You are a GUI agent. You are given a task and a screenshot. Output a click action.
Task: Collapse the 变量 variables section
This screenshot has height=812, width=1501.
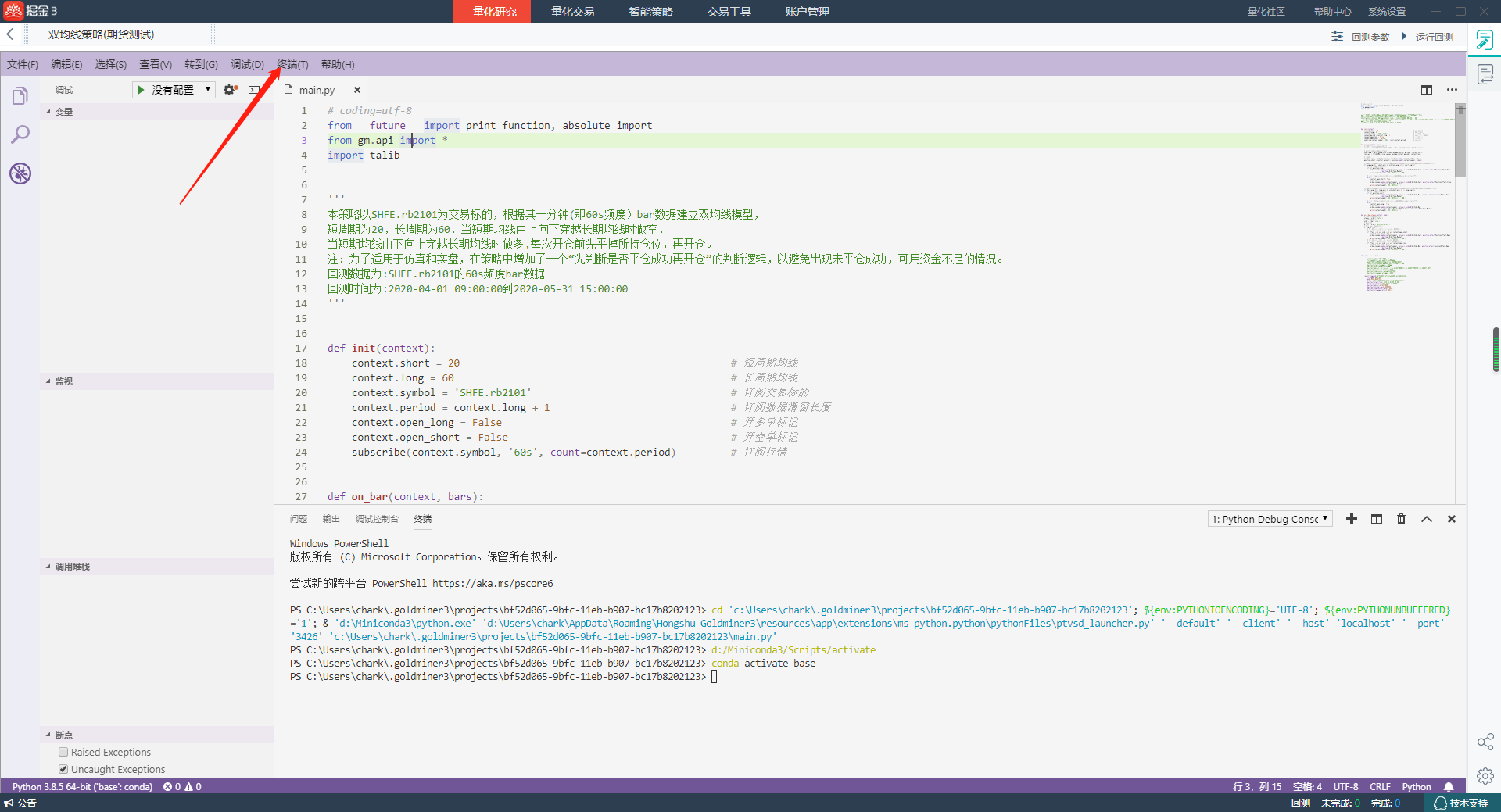pos(156,112)
